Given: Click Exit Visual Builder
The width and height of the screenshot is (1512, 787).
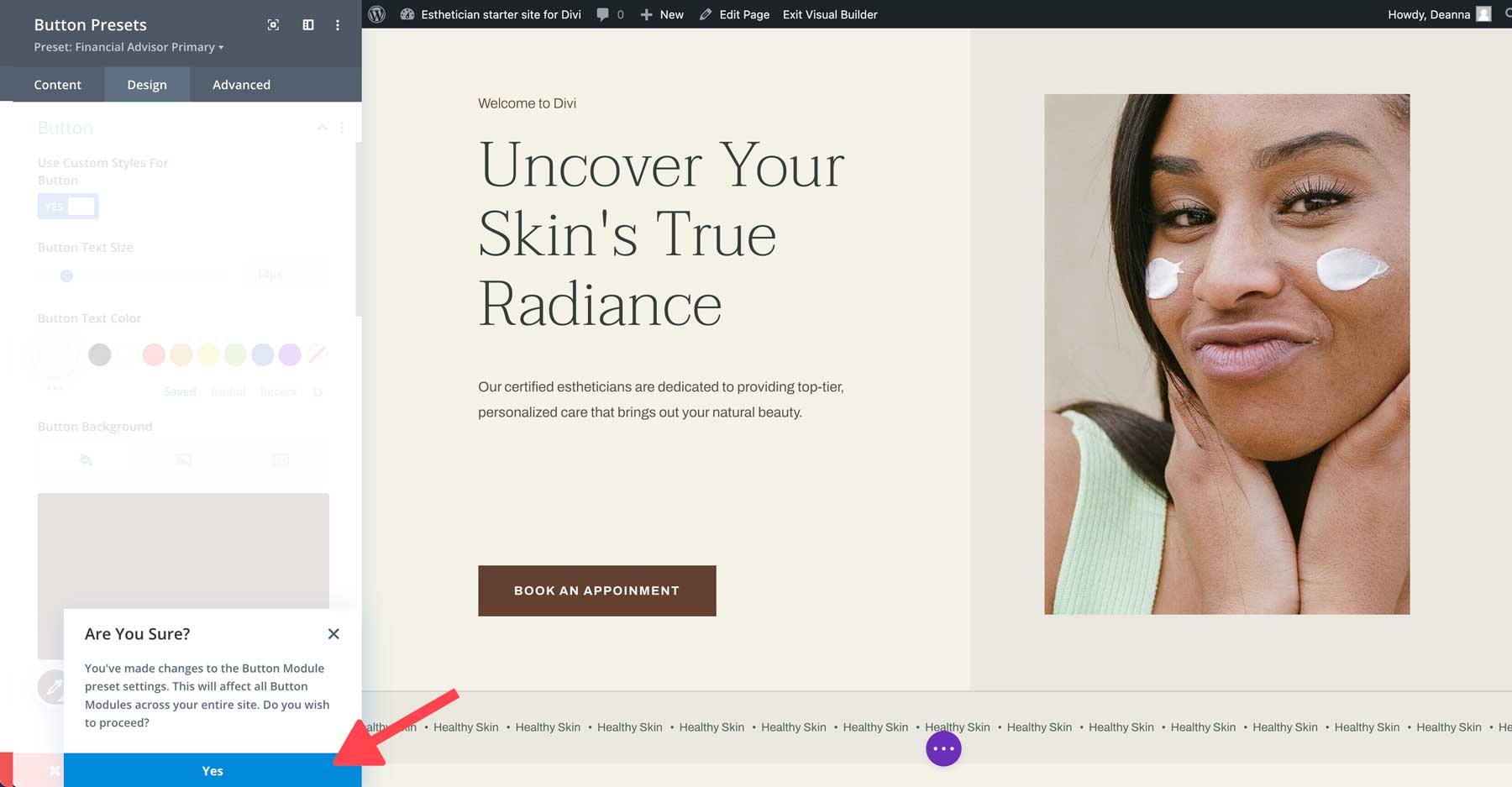Looking at the screenshot, I should 830,14.
